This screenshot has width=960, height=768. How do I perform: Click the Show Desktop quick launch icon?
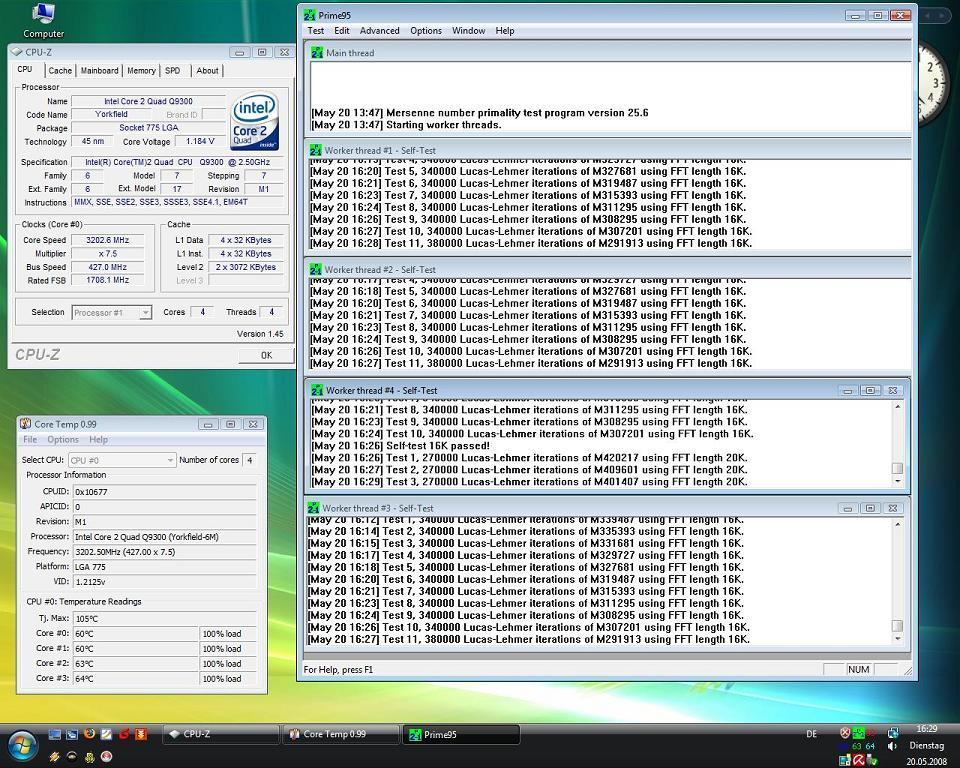54,734
